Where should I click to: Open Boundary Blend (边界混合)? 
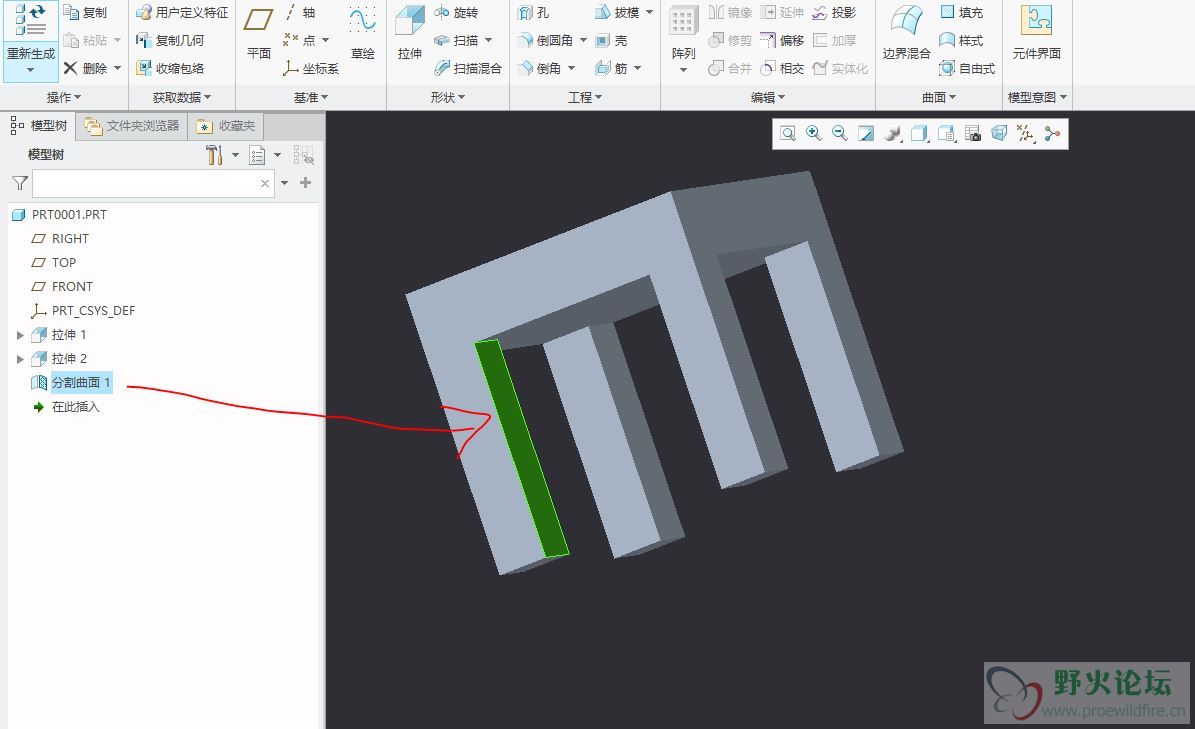[x=906, y=33]
